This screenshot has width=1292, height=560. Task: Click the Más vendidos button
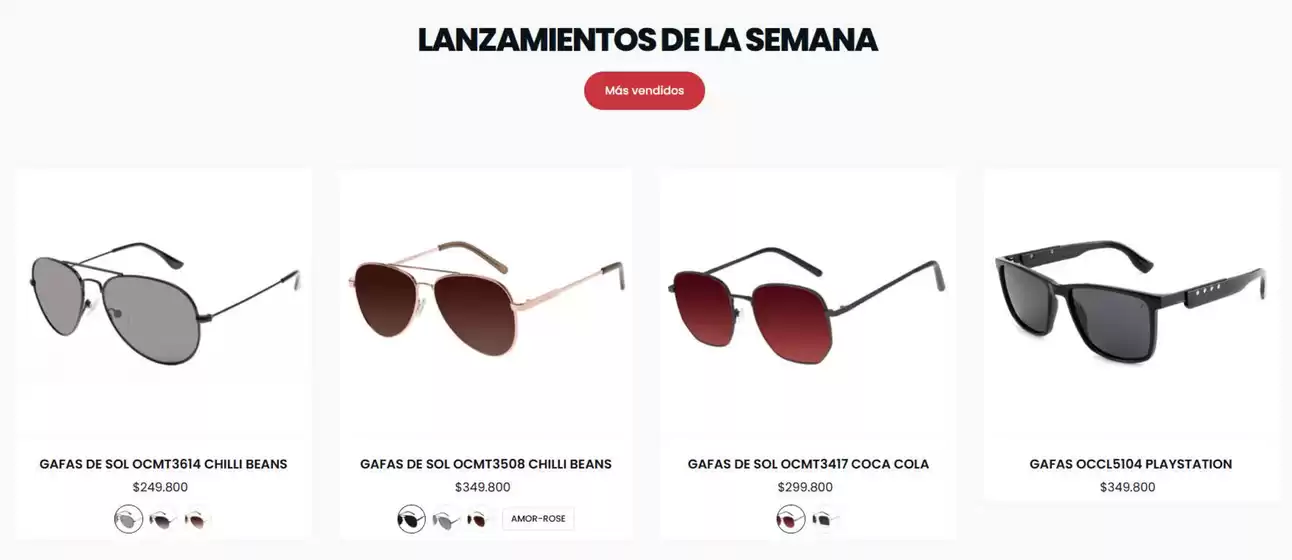(644, 90)
